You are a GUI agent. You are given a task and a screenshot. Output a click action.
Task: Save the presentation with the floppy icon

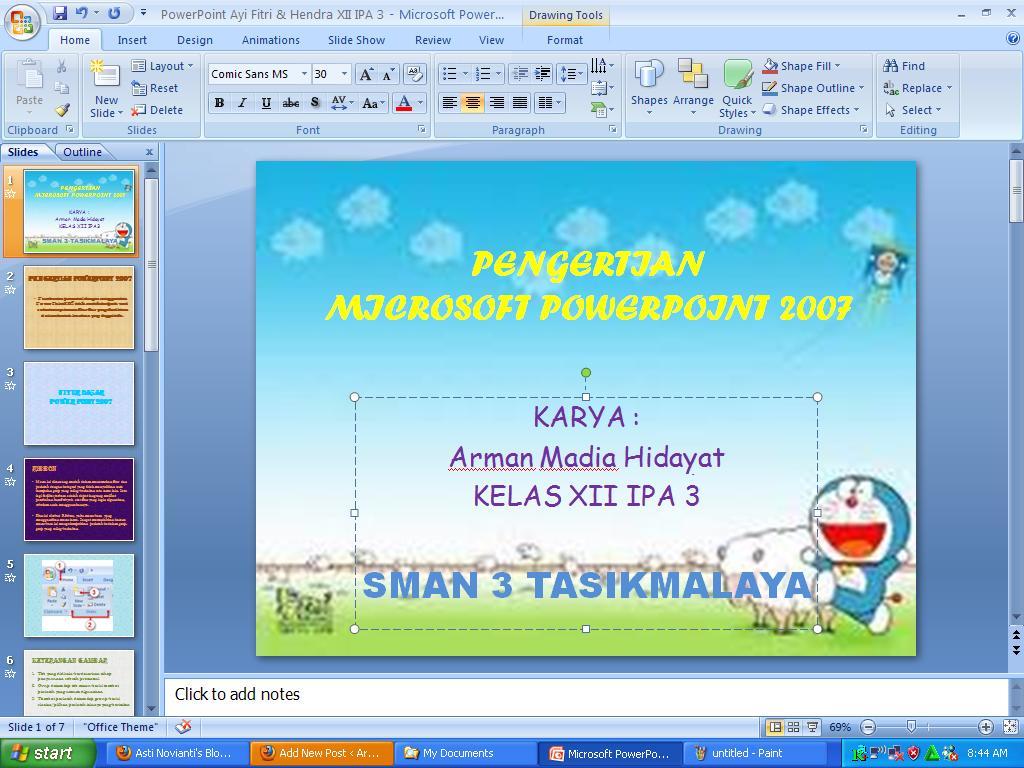pyautogui.click(x=60, y=13)
